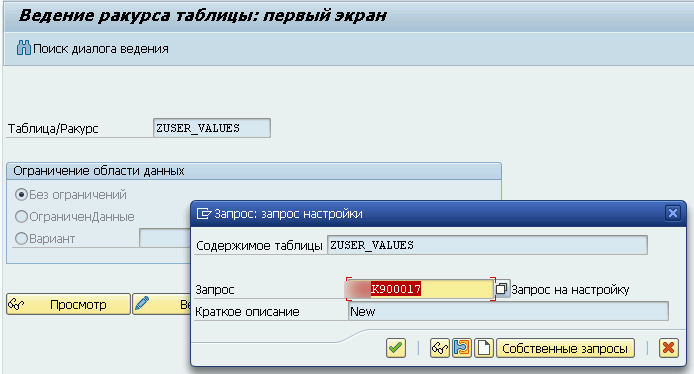Click the Краткое описание field containing New
The width and height of the screenshot is (694, 374).
508,311
